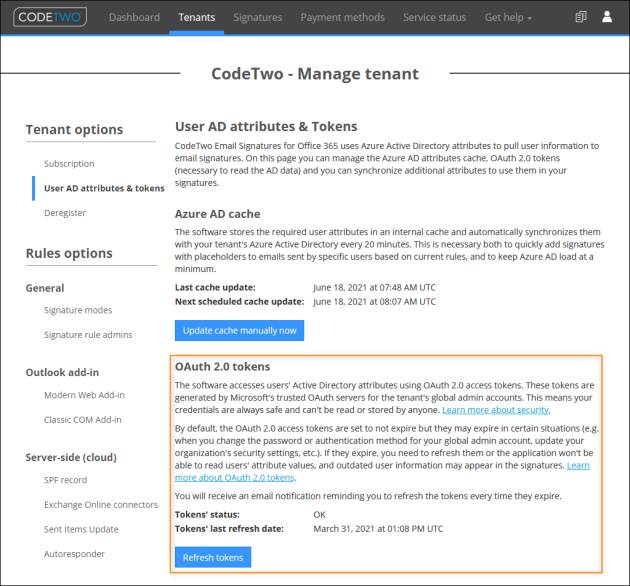Click the Tenant options heading
The width and height of the screenshot is (630, 586).
(x=74, y=129)
